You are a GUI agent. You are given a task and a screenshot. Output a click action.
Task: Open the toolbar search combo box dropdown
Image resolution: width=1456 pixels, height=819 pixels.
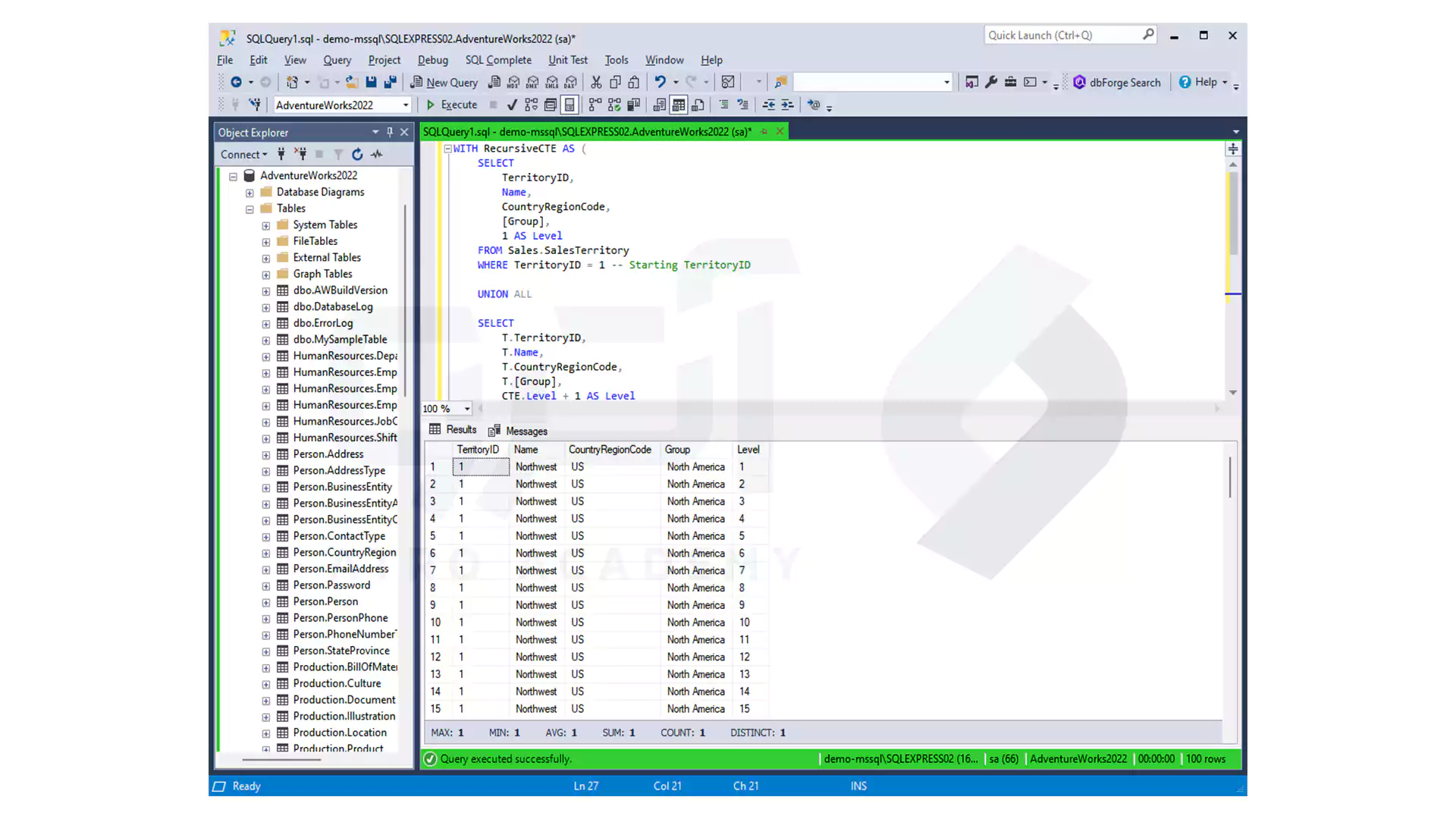coord(946,82)
